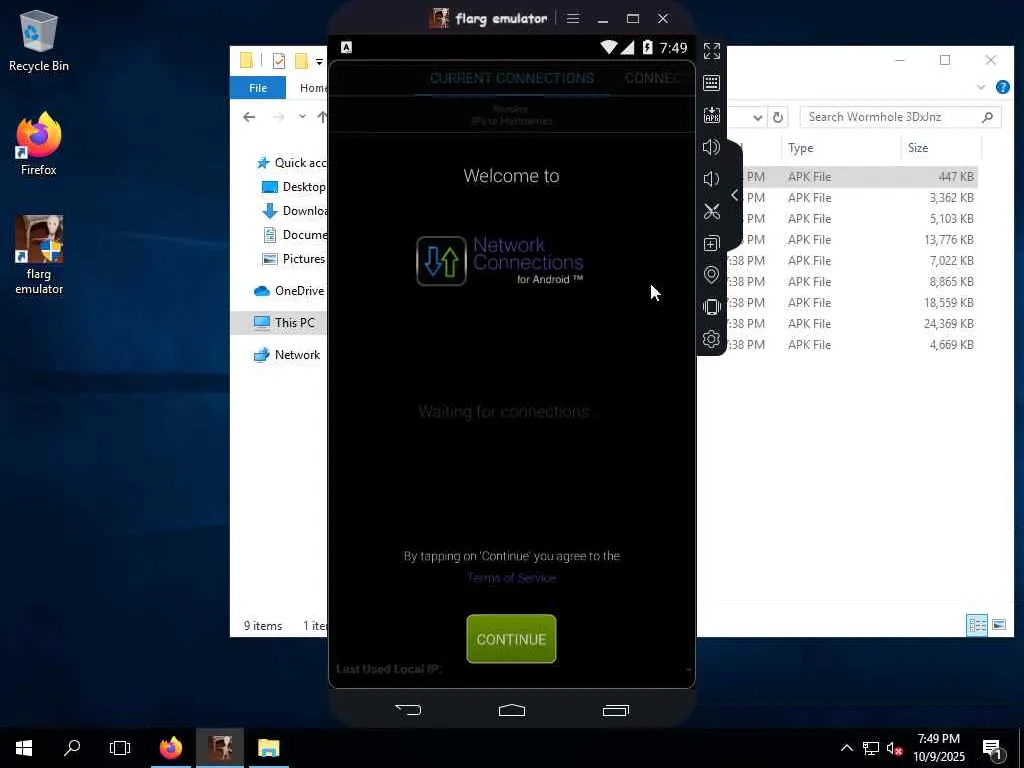Click properties checkmark icon in Explorer title bar

click(x=279, y=61)
